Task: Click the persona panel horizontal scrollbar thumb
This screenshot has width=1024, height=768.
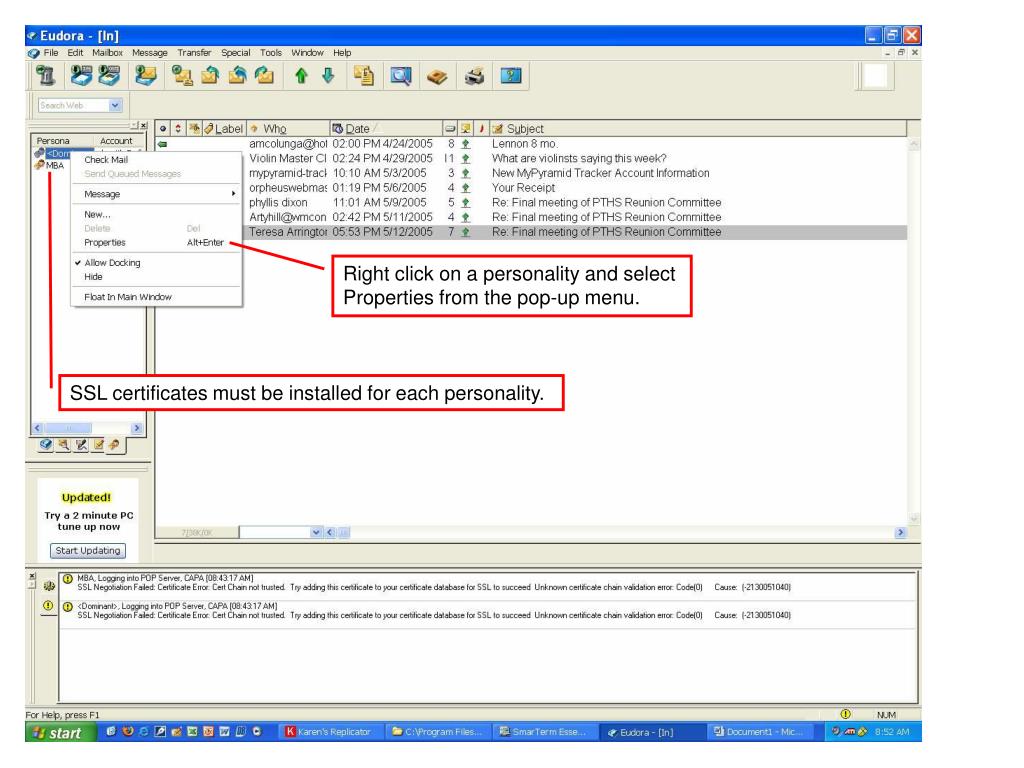Action: (68, 428)
